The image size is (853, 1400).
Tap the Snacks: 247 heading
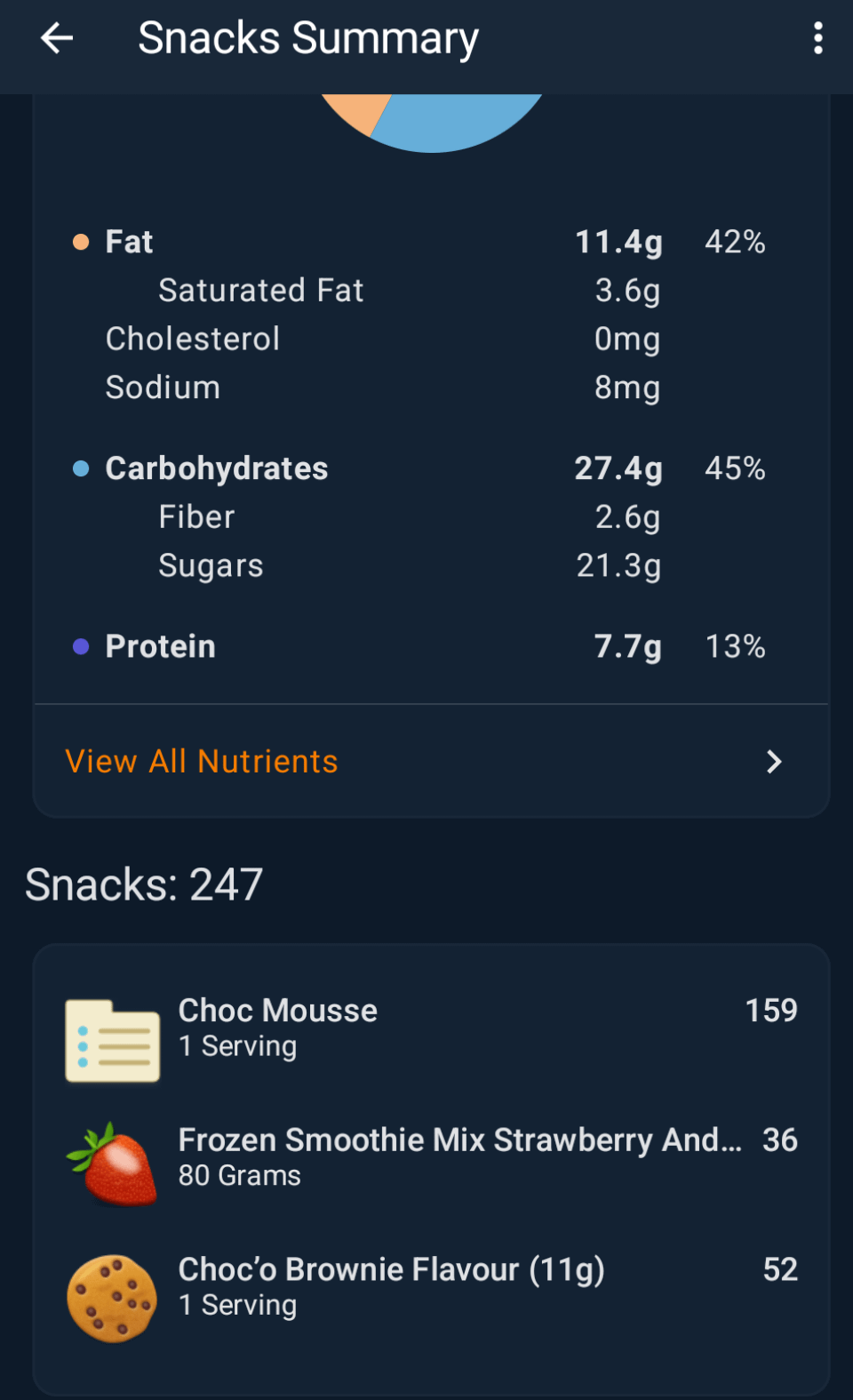coord(144,884)
